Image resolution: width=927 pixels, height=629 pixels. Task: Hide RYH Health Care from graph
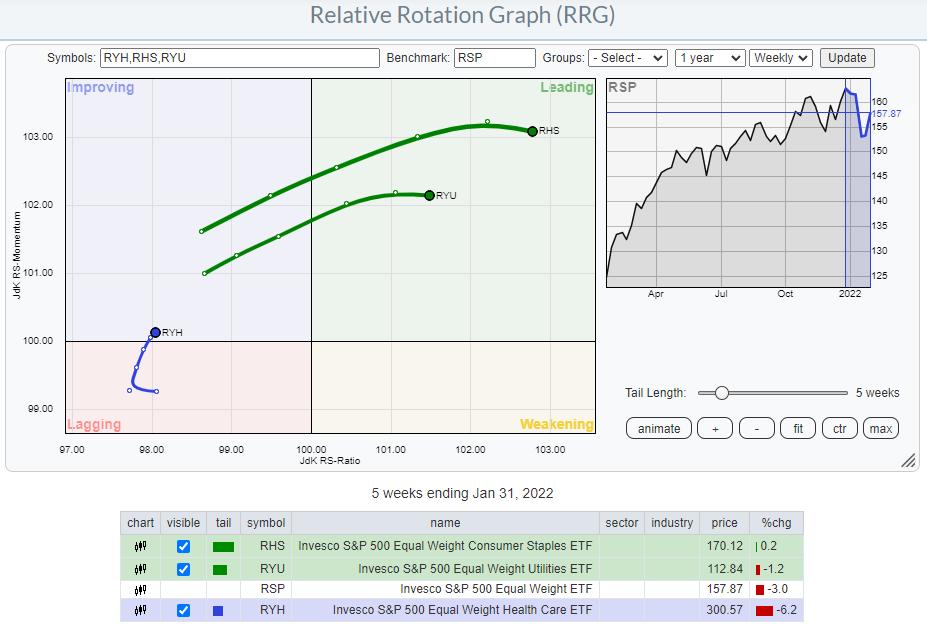[x=182, y=611]
